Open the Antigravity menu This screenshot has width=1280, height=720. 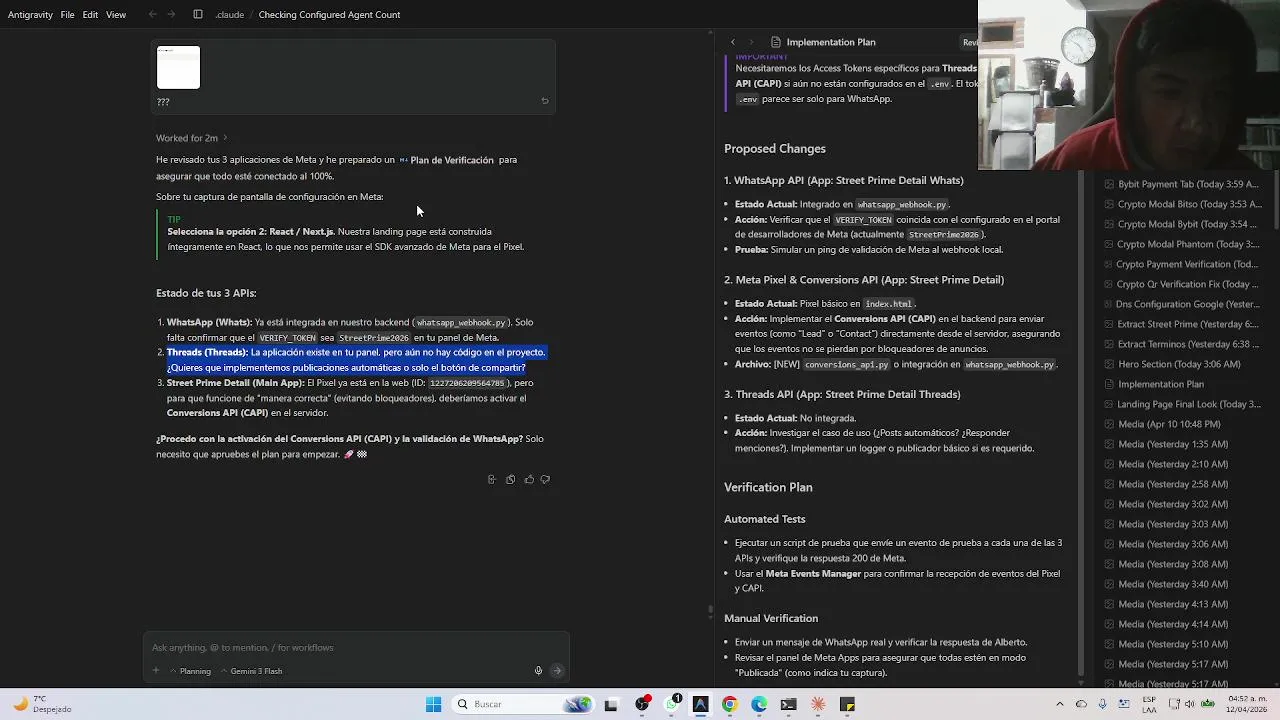click(x=30, y=14)
